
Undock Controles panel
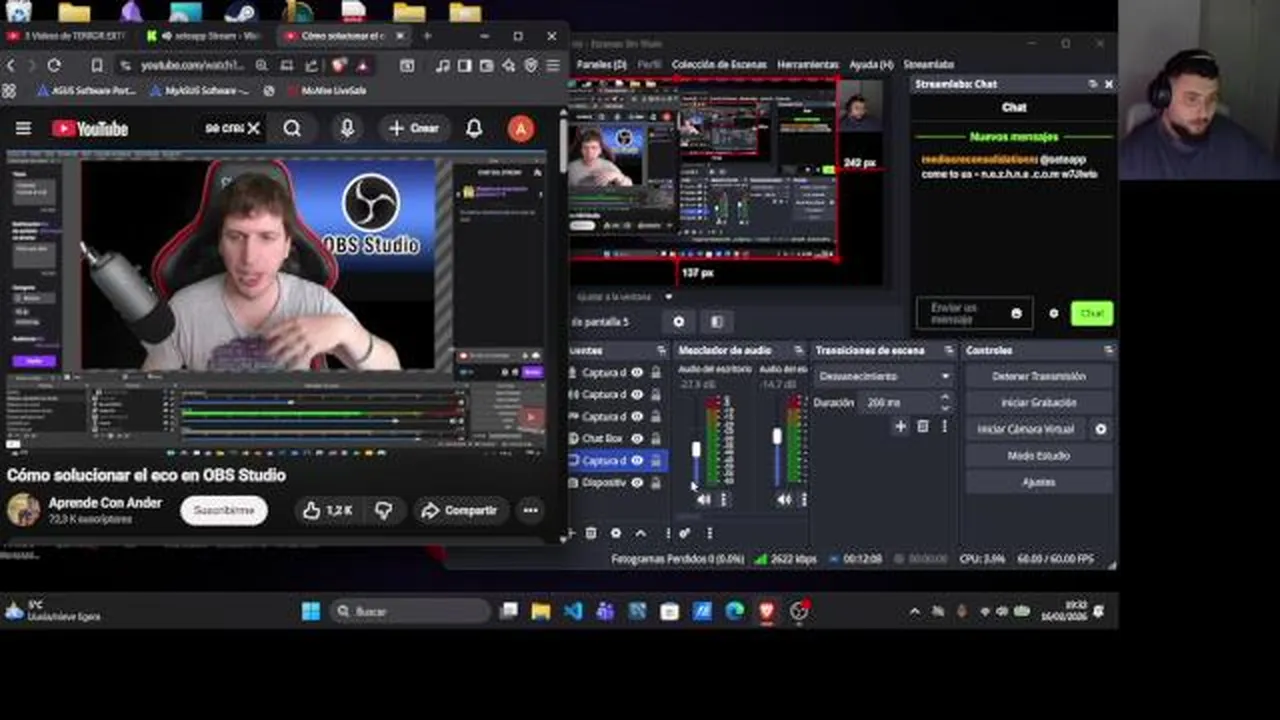(1108, 350)
